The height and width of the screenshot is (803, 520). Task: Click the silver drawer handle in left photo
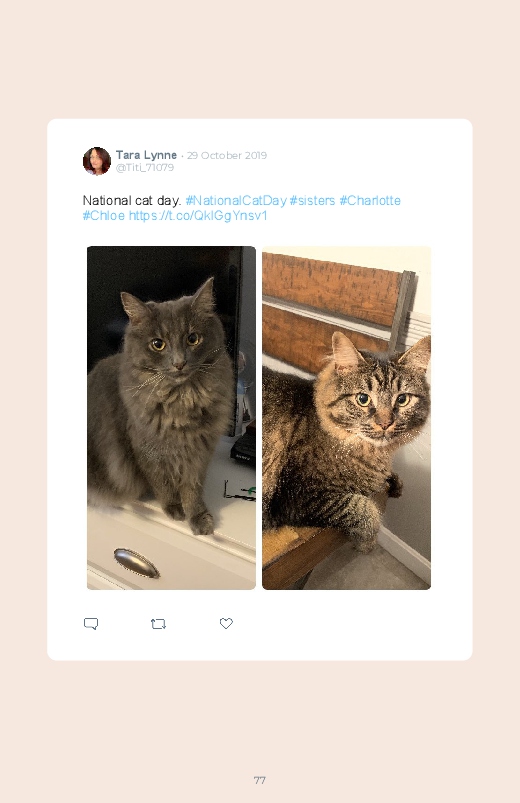click(x=136, y=563)
